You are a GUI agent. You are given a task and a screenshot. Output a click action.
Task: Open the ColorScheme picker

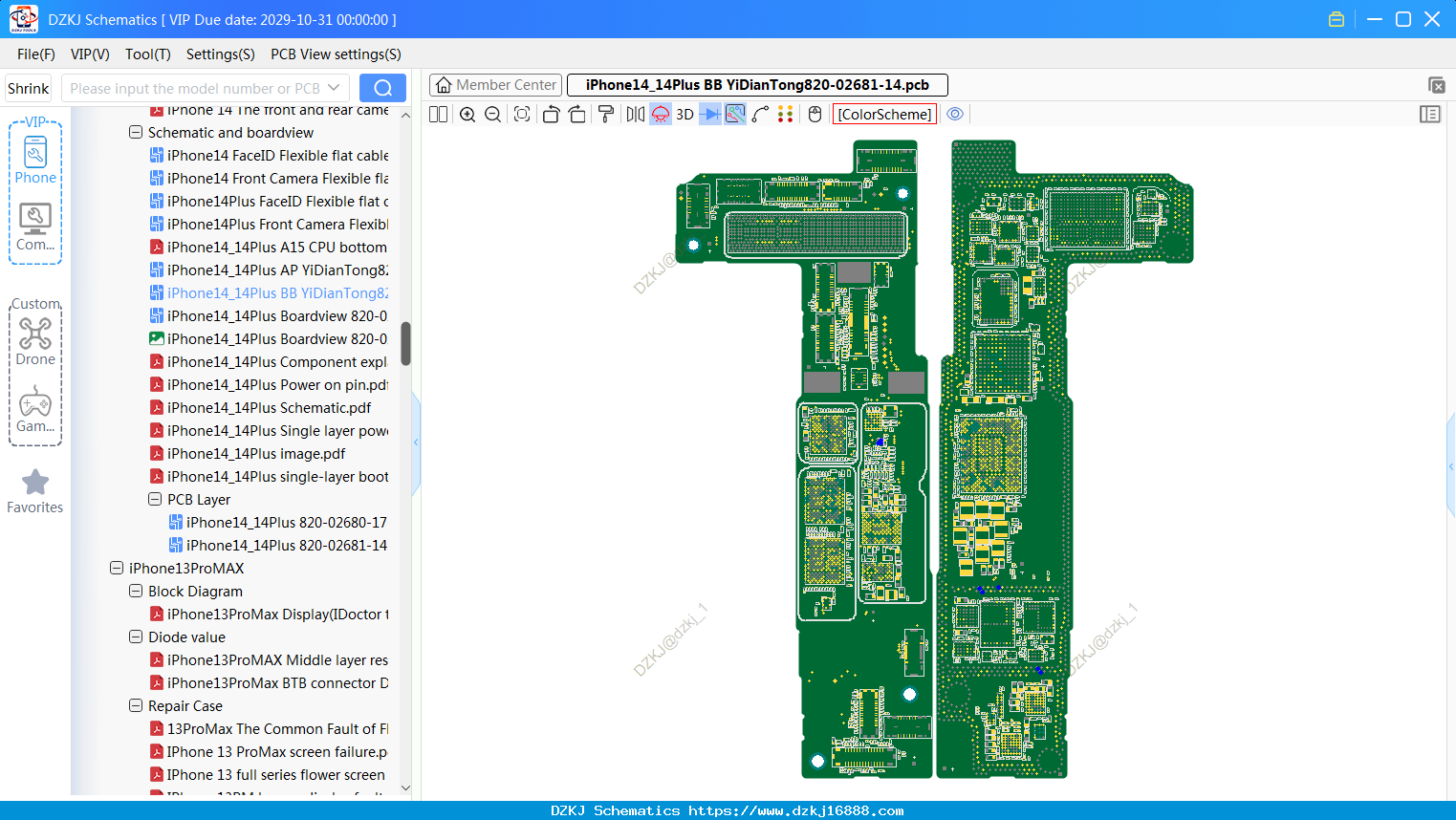click(884, 115)
